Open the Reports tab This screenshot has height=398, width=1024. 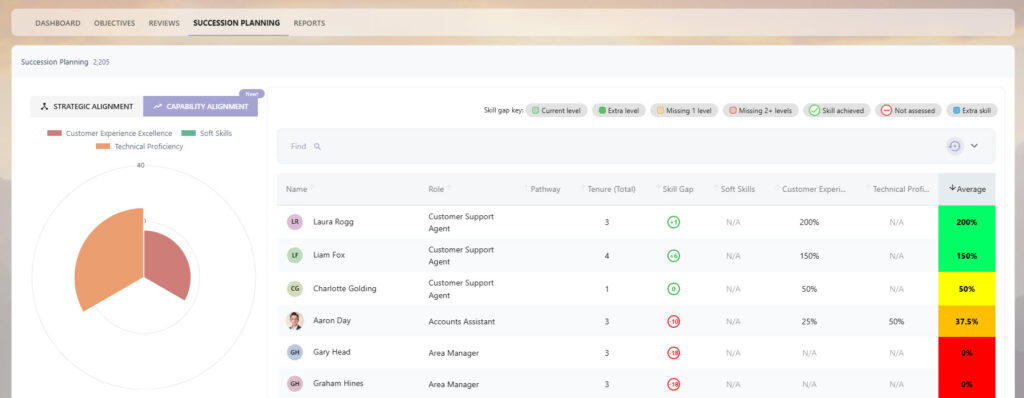click(x=309, y=23)
